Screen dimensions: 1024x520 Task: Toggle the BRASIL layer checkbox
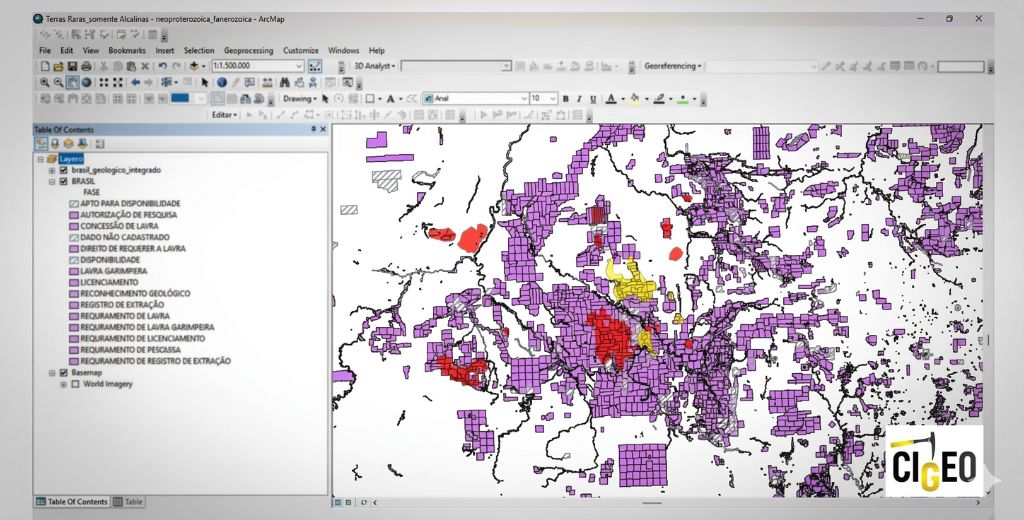click(x=64, y=181)
